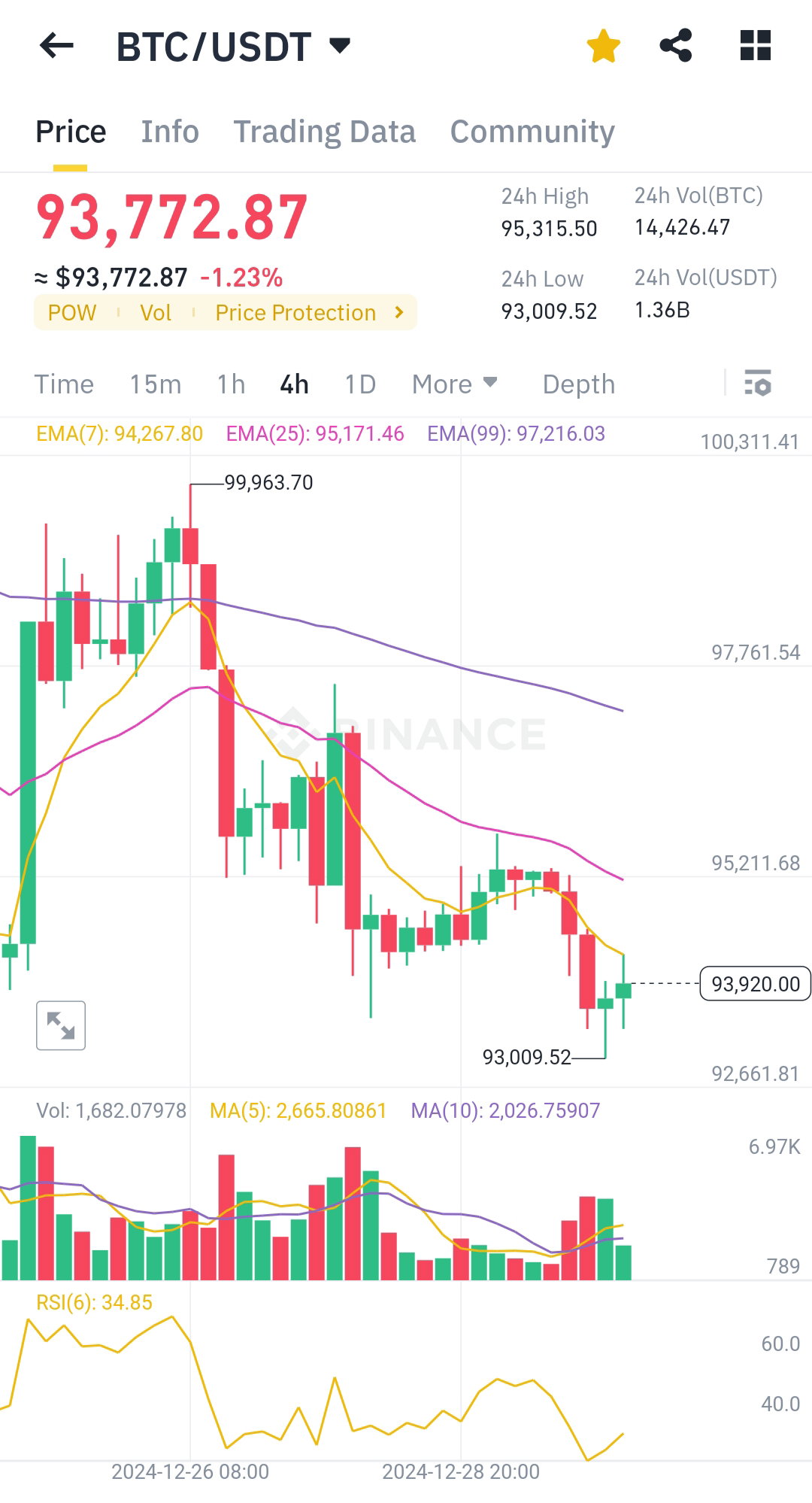Expand the BTC/USDT pair dropdown arrow
812x1503 pixels.
tap(340, 46)
